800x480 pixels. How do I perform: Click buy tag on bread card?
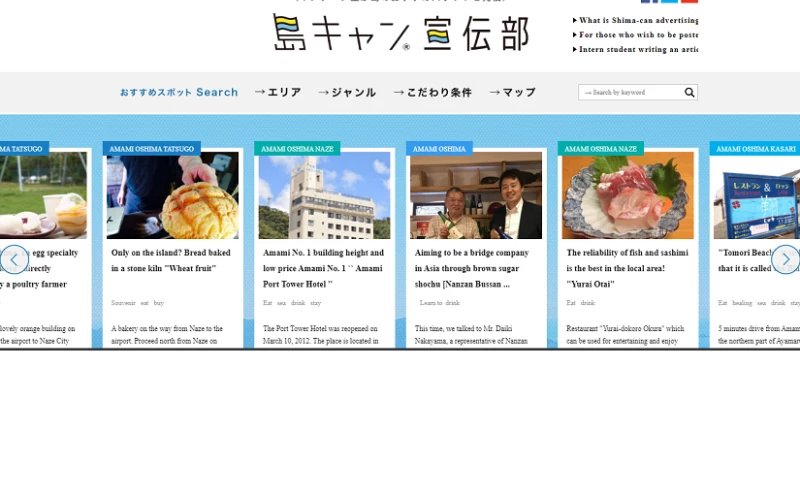click(159, 303)
